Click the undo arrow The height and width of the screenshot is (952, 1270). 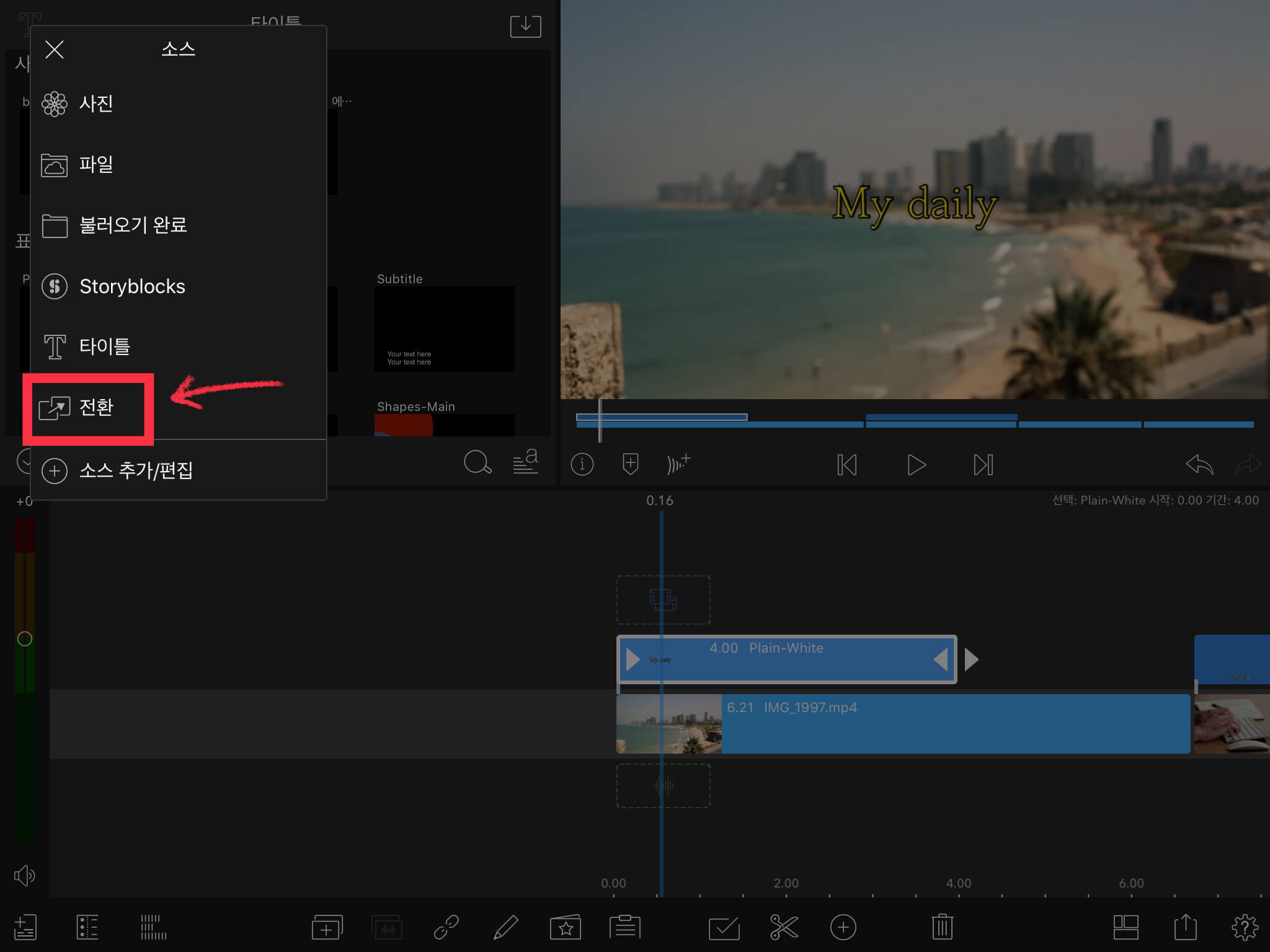(1199, 464)
